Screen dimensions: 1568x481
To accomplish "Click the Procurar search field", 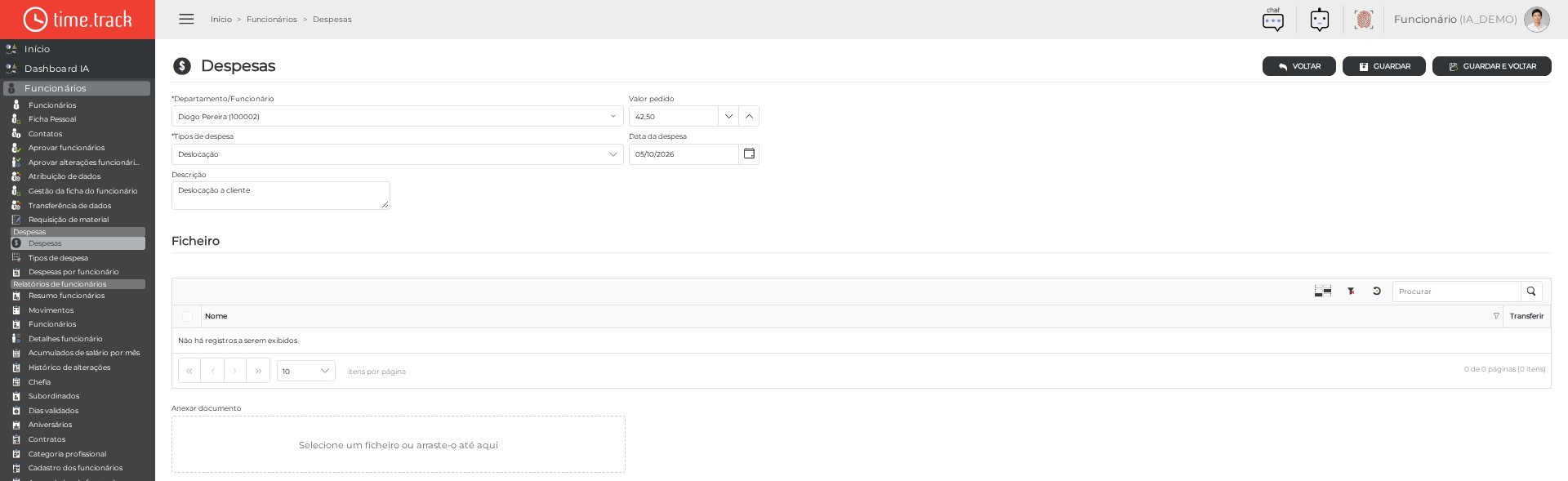I will pyautogui.click(x=1457, y=292).
